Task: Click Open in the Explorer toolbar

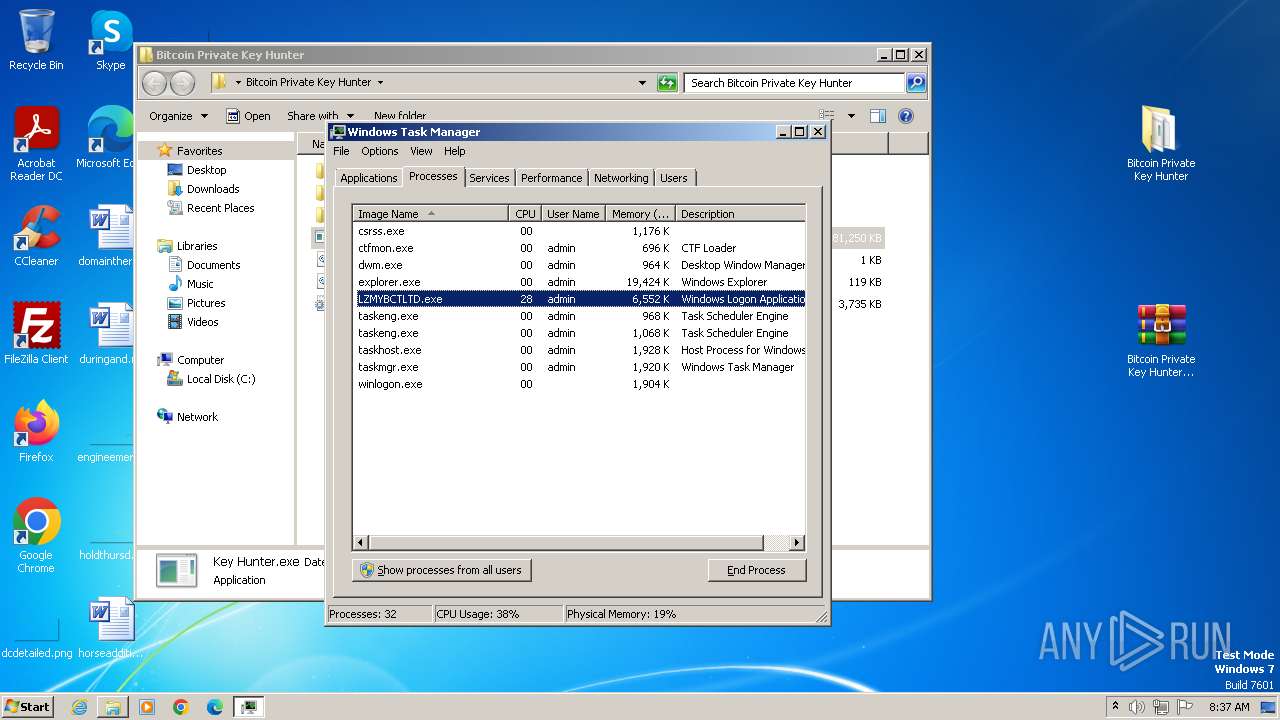Action: [x=248, y=116]
